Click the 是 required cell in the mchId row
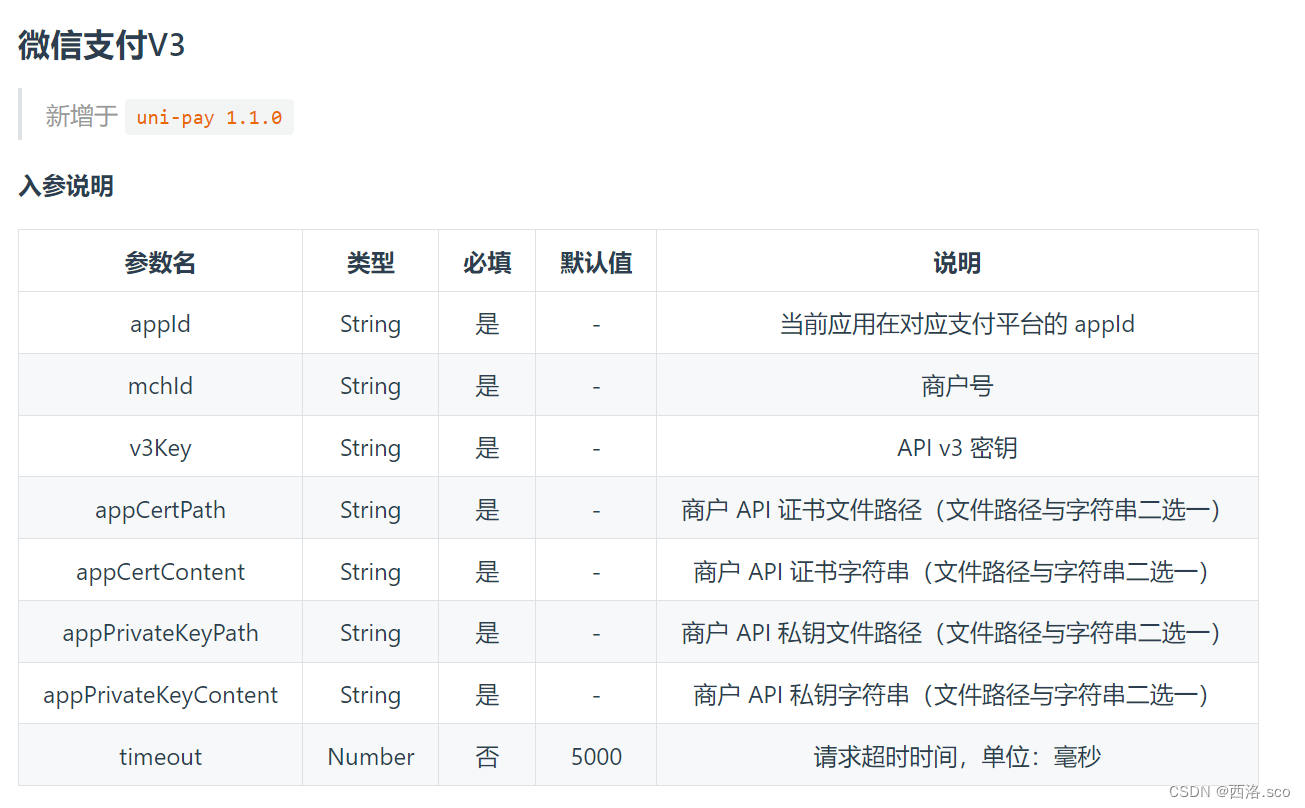This screenshot has height=808, width=1305. click(487, 386)
